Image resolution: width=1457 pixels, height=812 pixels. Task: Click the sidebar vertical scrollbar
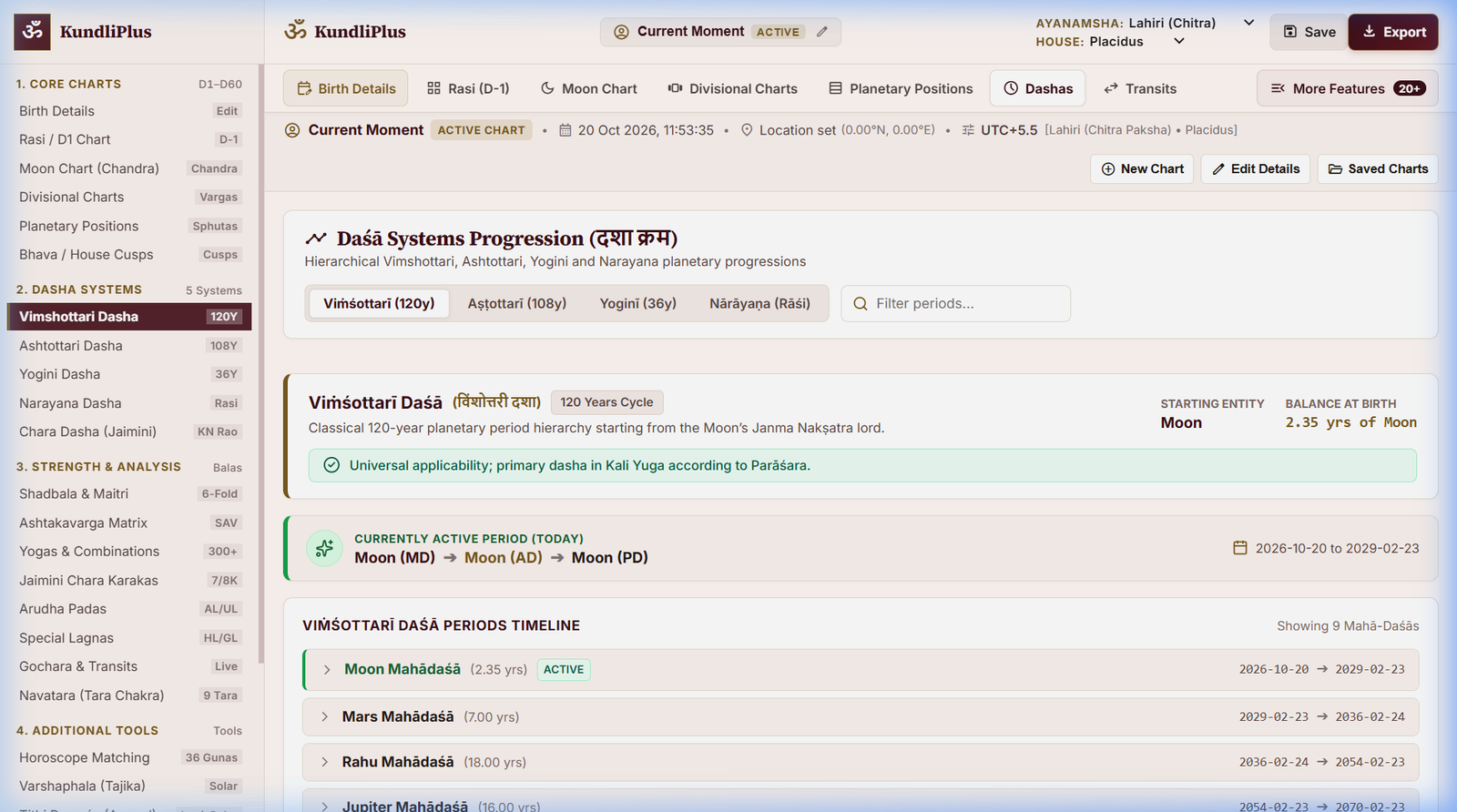(261, 364)
